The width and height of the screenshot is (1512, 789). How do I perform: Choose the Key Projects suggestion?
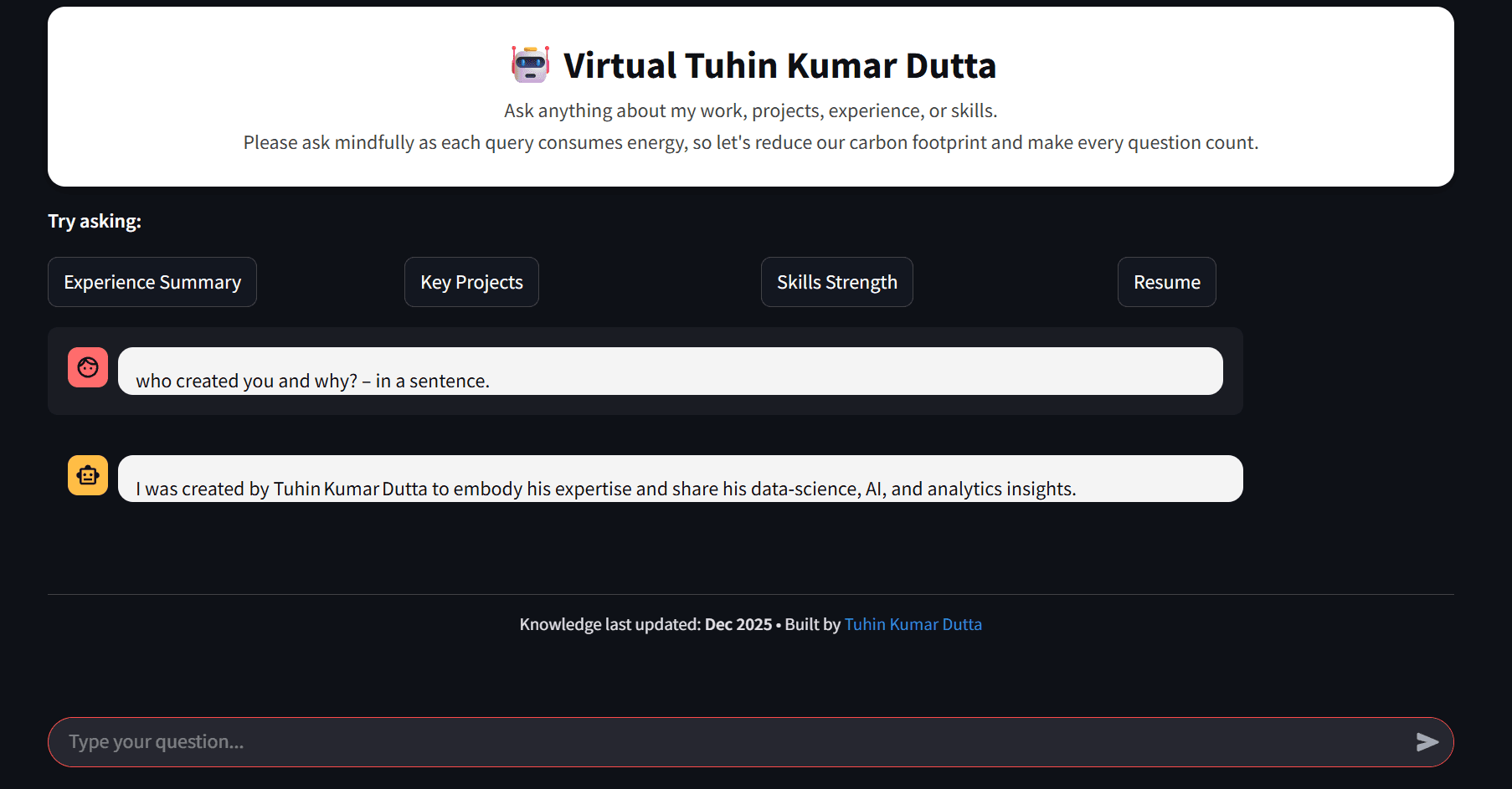[x=471, y=282]
